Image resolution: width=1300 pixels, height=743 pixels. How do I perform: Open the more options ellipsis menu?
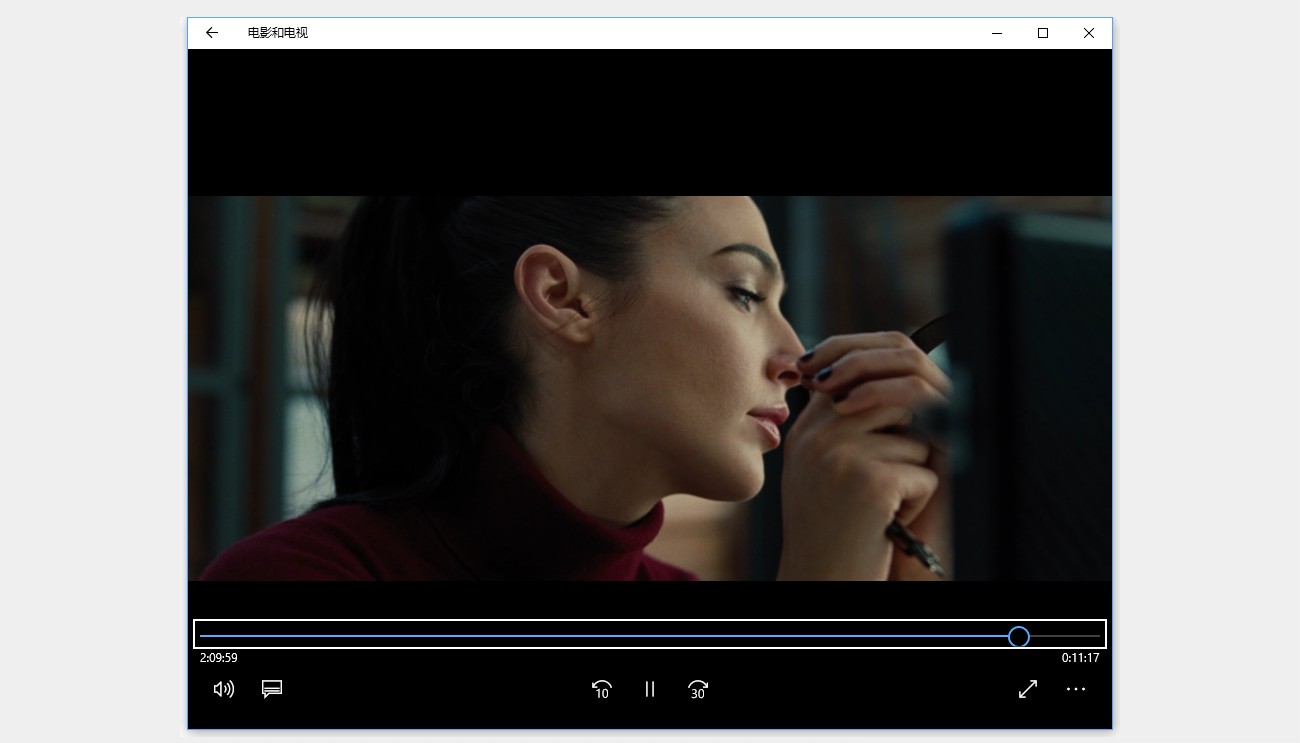point(1076,689)
